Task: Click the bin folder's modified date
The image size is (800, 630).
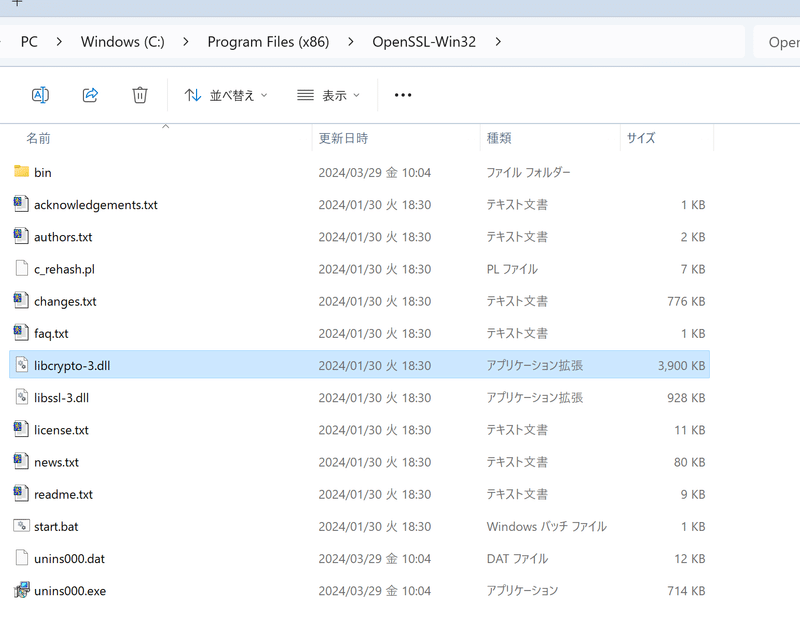Action: point(374,172)
